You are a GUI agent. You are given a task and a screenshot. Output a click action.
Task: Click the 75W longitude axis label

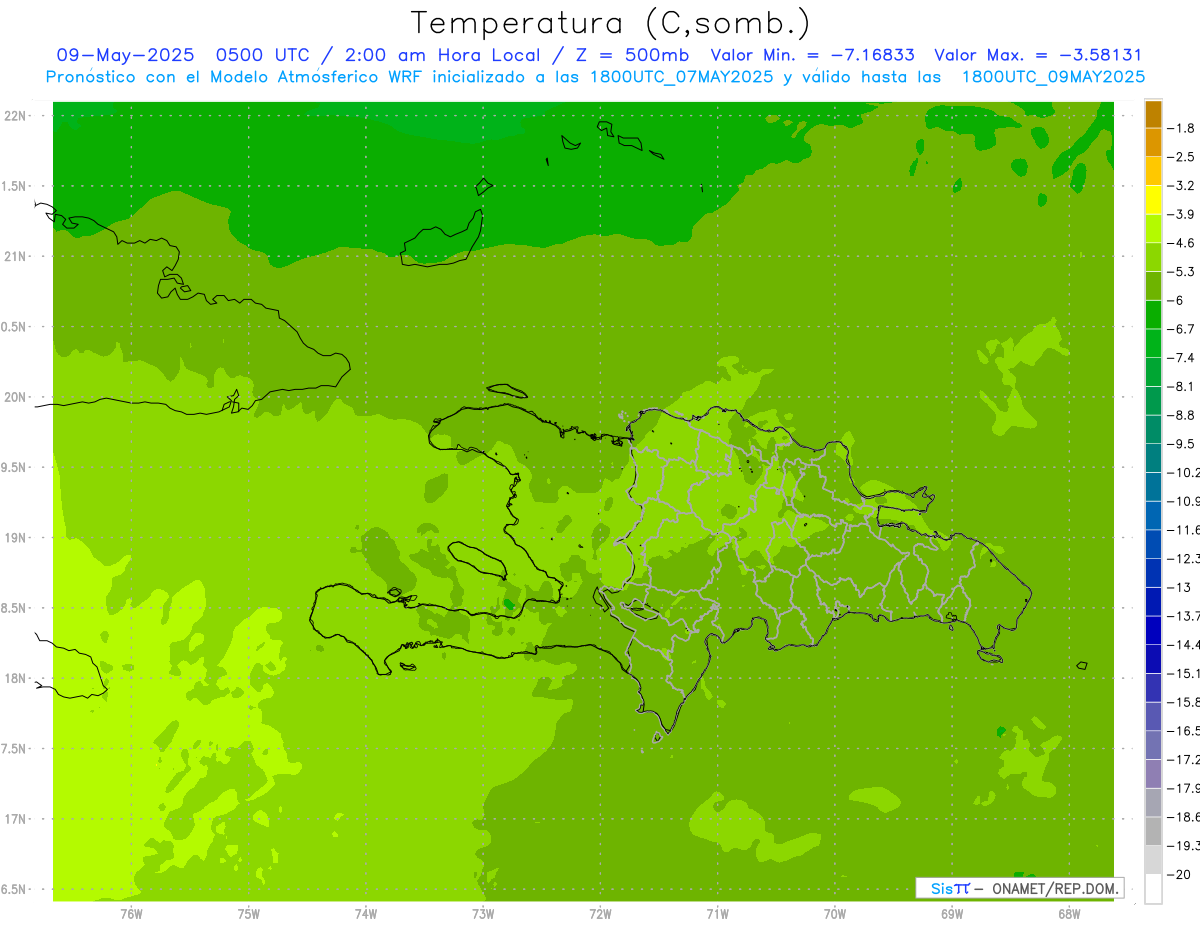tap(249, 913)
